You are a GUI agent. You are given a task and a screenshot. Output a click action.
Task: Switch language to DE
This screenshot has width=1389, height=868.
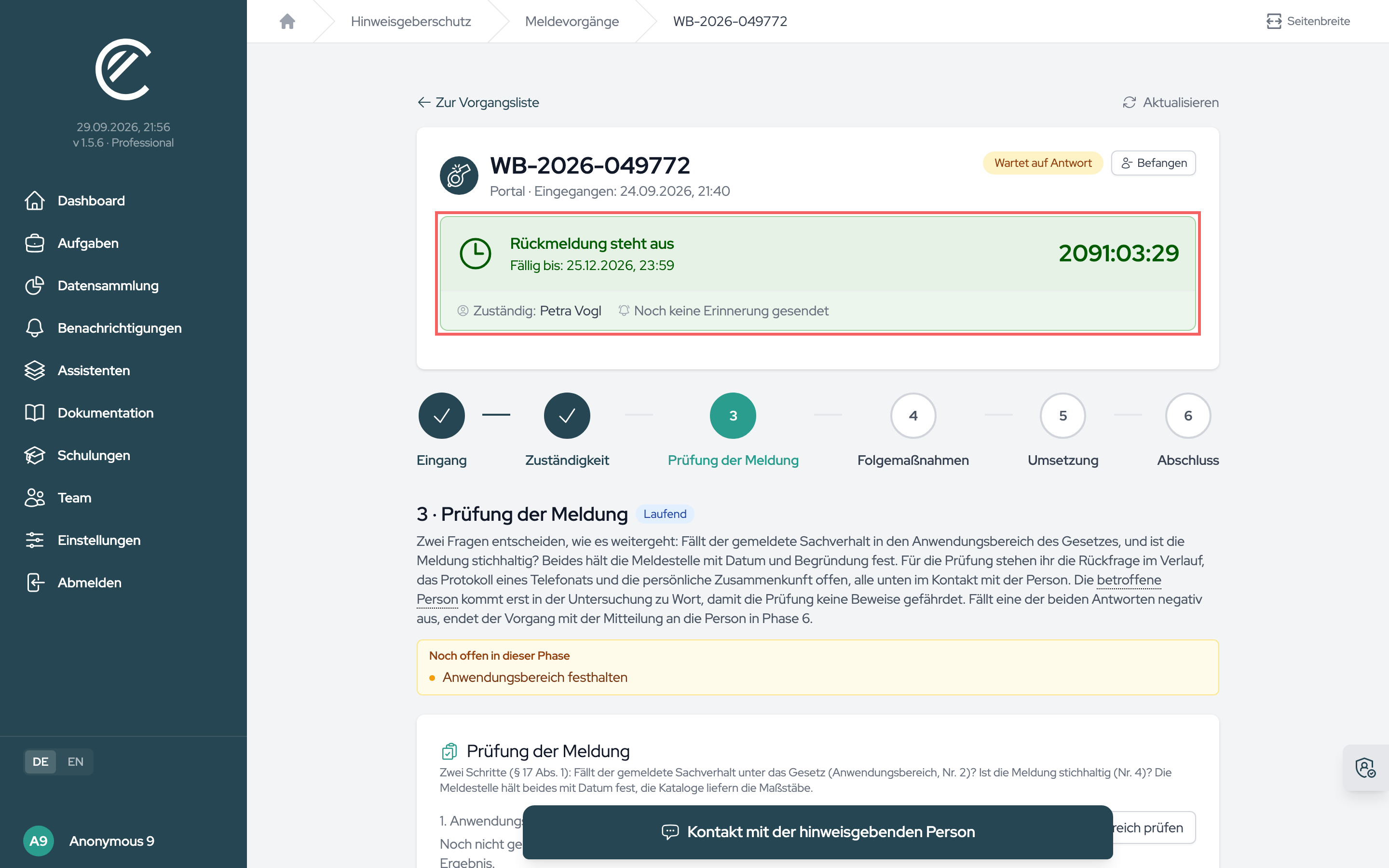click(40, 762)
